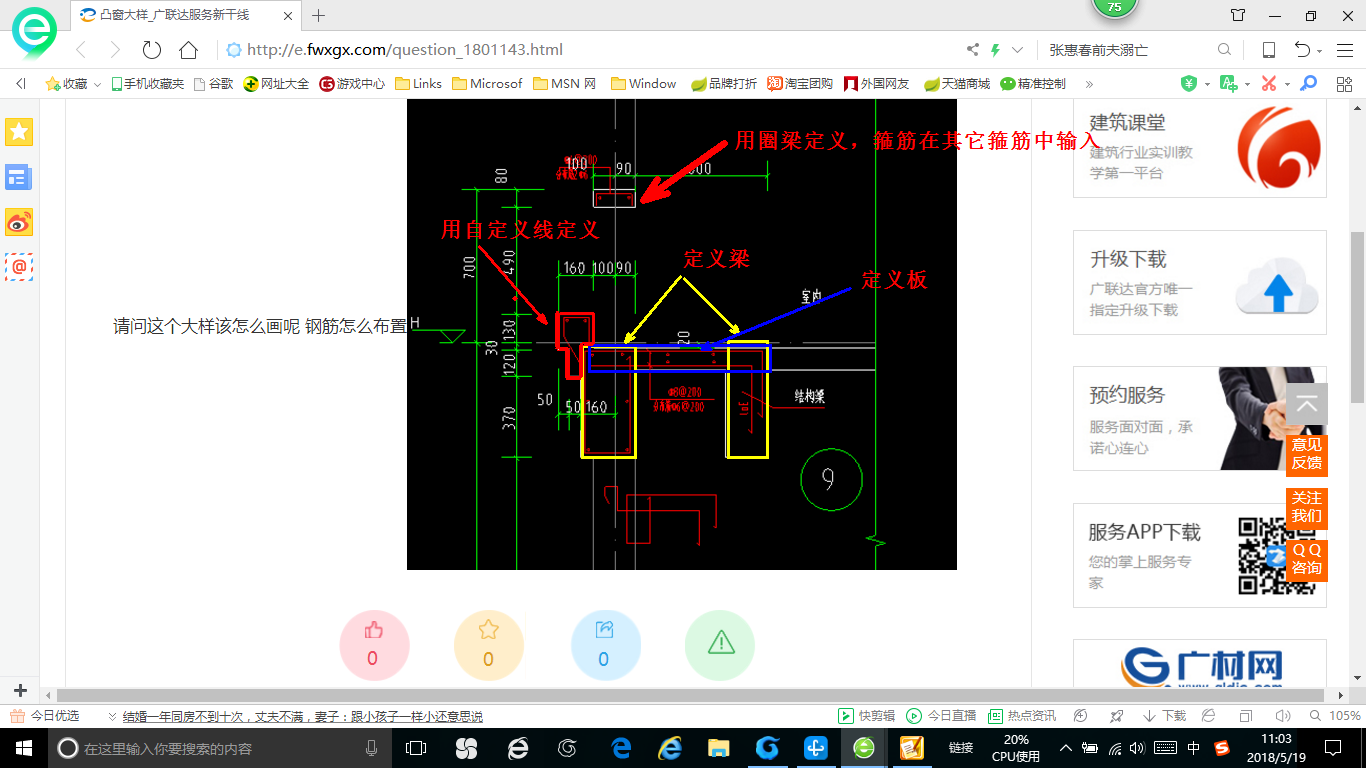Screen dimensions: 1366x768
Task: Open the 预约服务 card
Action: tap(1200, 418)
